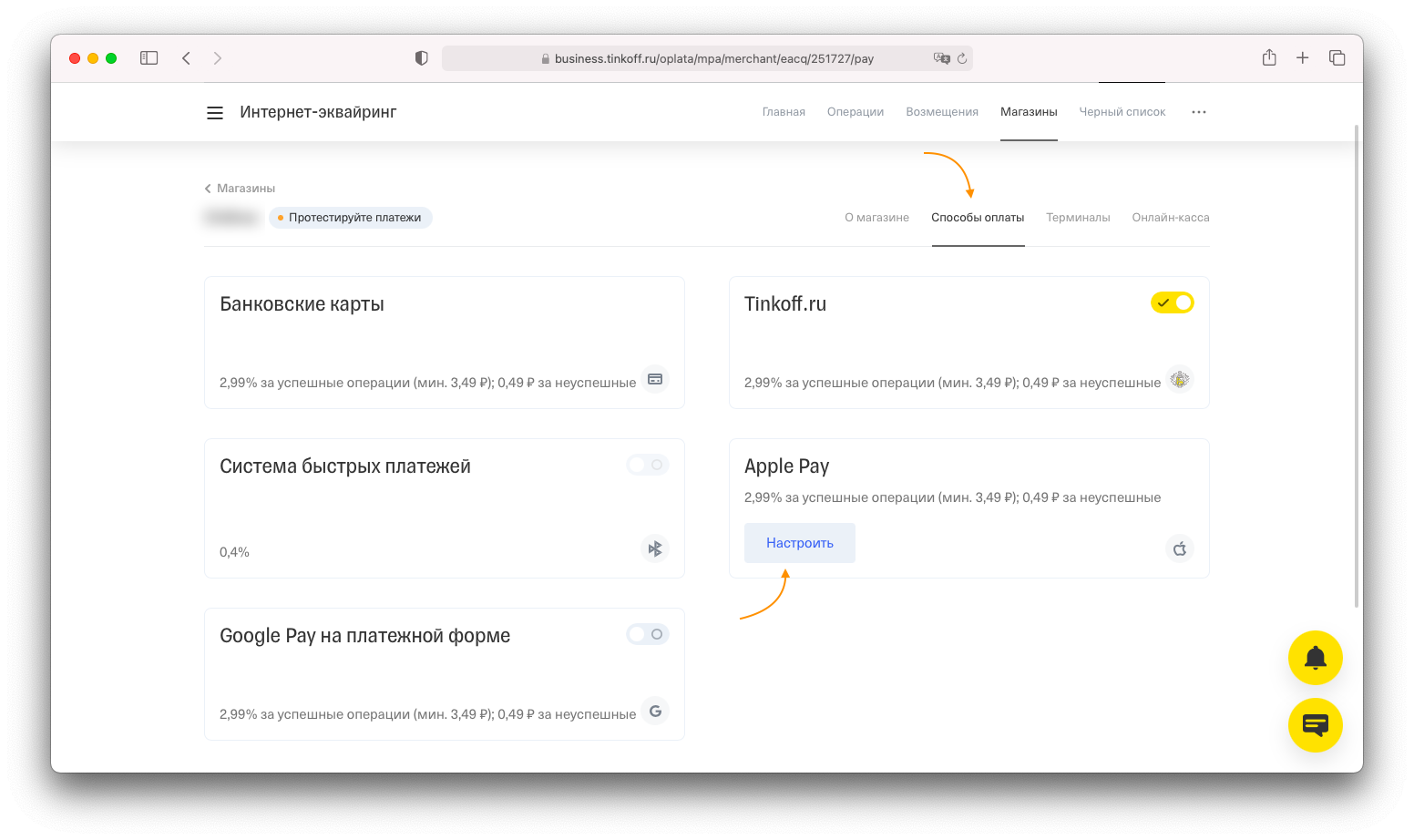
Task: Click the Safari address bar URL field
Action: pos(707,58)
